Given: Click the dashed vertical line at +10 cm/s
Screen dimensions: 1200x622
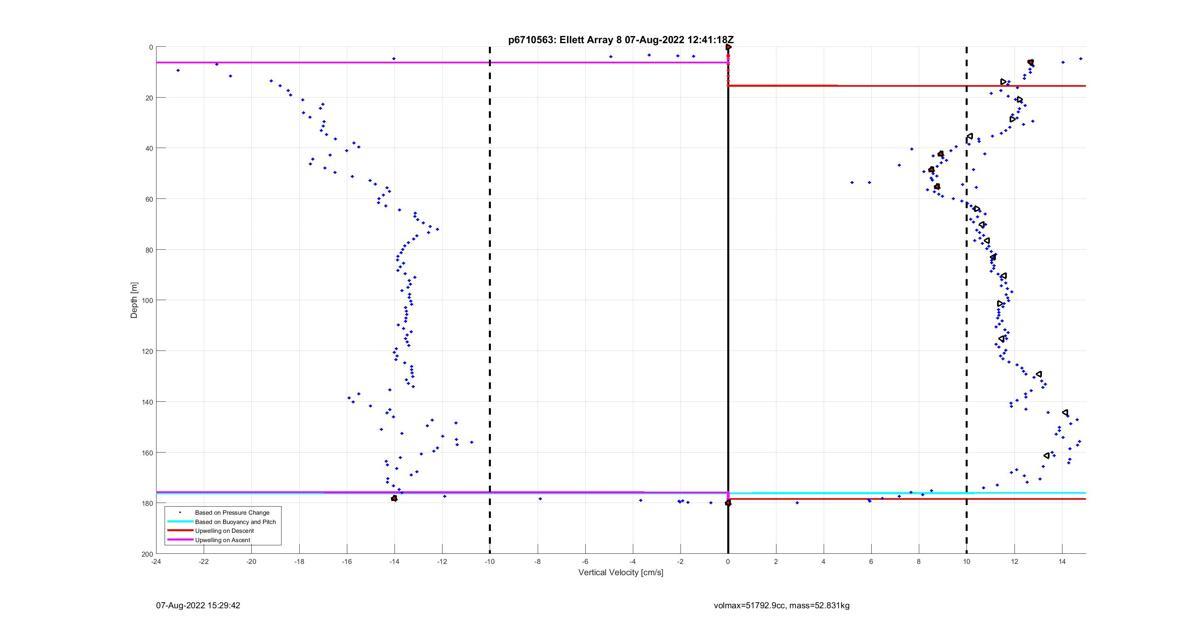Looking at the screenshot, I should [966, 300].
